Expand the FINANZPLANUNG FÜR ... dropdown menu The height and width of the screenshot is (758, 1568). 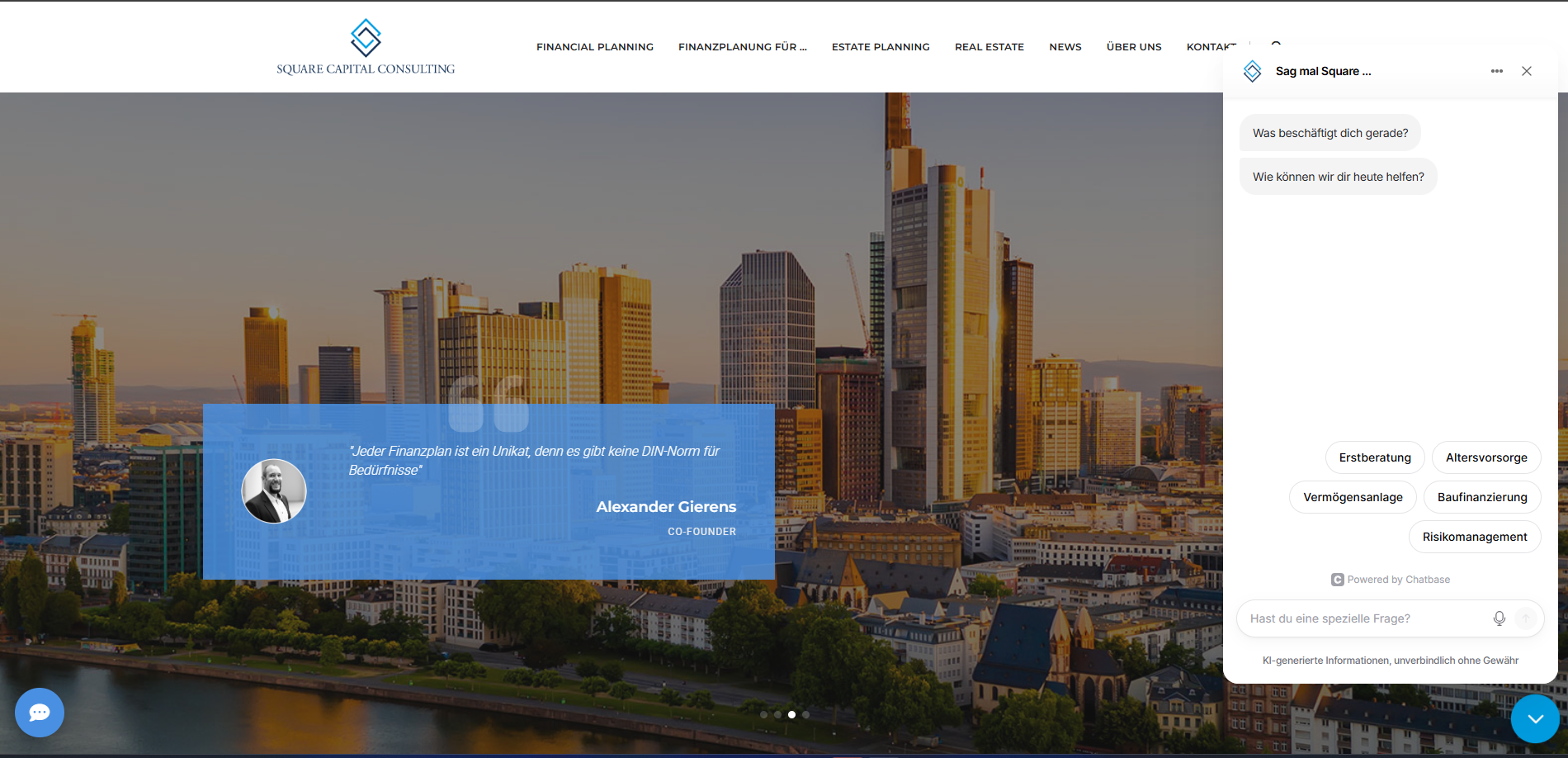tap(742, 47)
